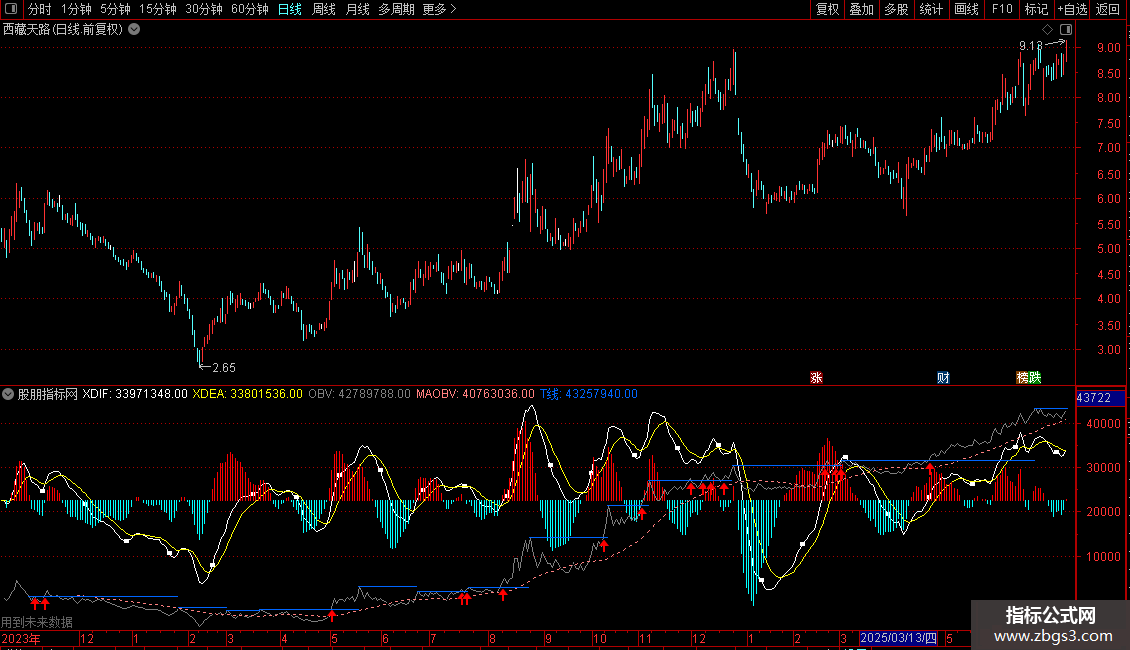1130x650 pixels.
Task: Click the T线 value 43257940.00
Action: tap(602, 394)
